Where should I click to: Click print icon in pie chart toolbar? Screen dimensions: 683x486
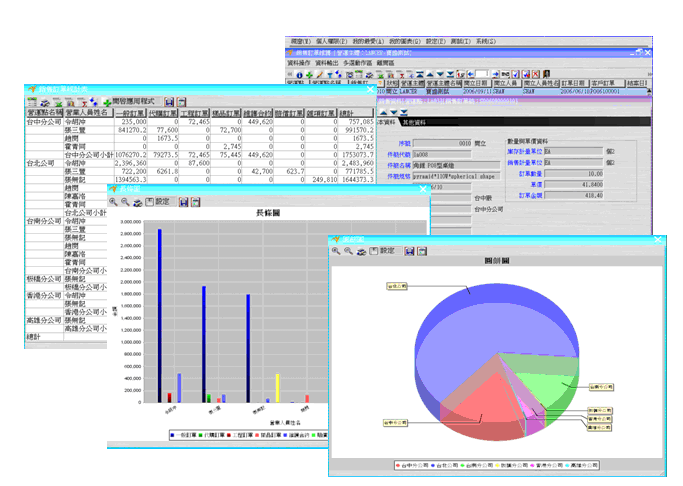(x=421, y=250)
